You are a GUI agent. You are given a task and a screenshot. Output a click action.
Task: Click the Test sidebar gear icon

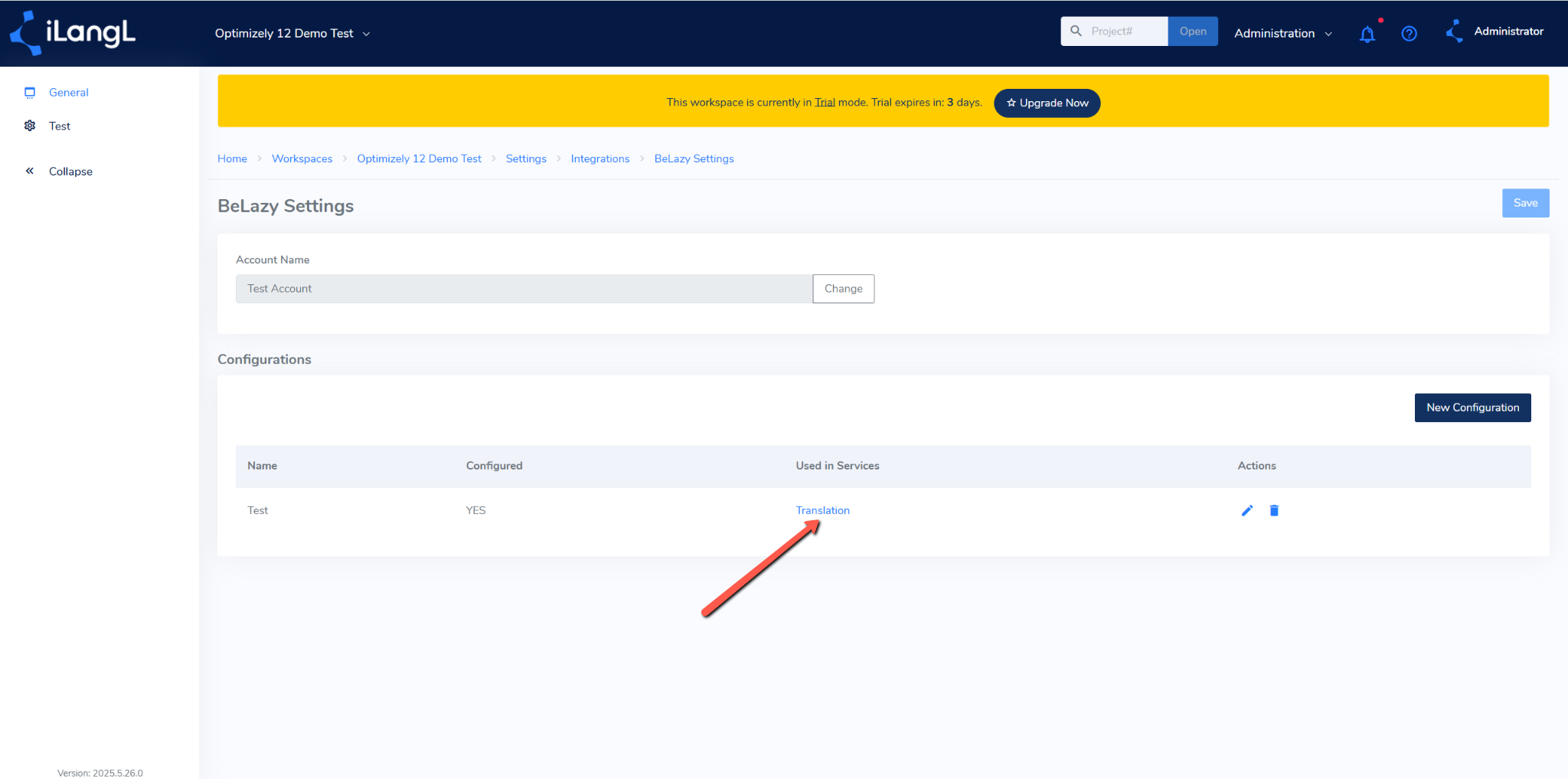(x=30, y=126)
